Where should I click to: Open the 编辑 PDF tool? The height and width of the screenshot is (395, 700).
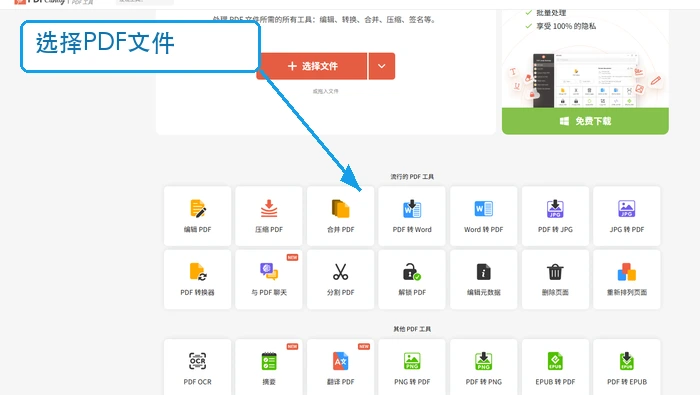click(x=197, y=216)
